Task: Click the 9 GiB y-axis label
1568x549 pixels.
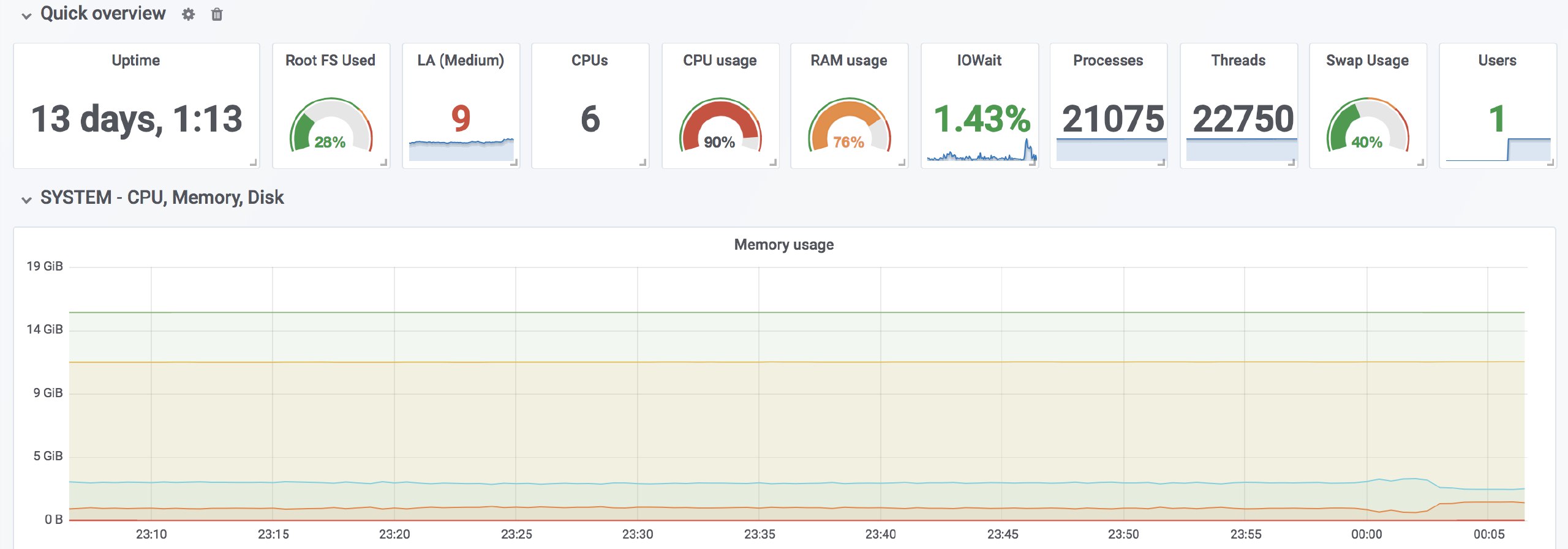Action: (48, 393)
